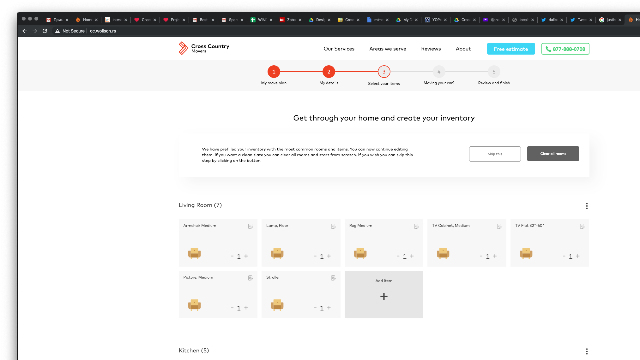This screenshot has width=640, height=360.
Task: Open the About navigation link
Action: click(x=463, y=49)
